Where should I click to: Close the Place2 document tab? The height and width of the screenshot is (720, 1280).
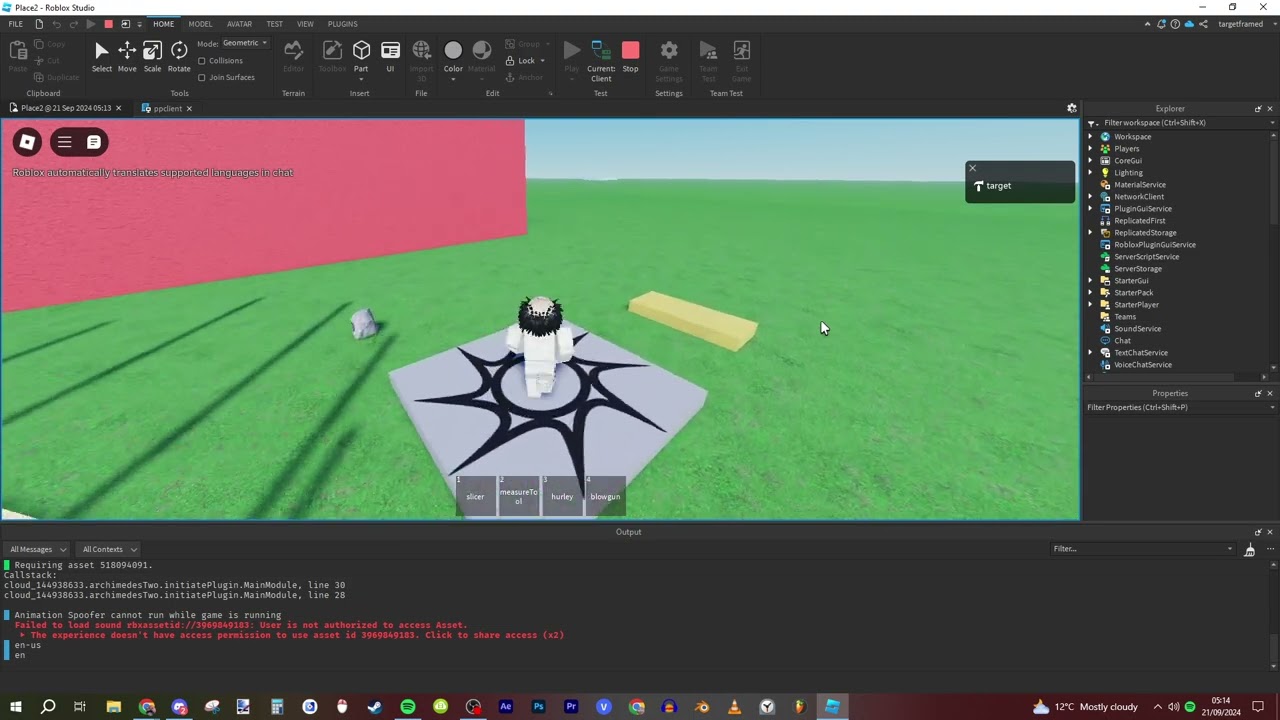point(118,108)
